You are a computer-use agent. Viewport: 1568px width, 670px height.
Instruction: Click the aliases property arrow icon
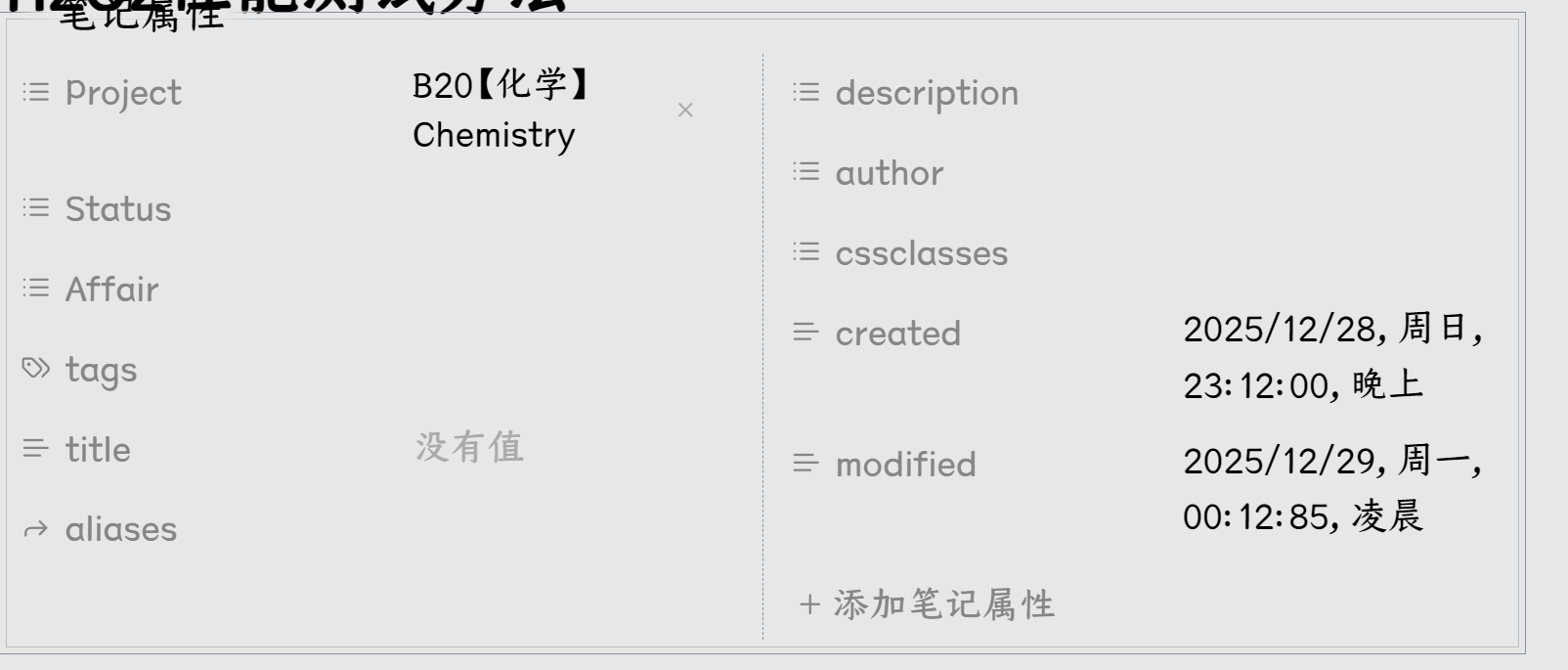[x=36, y=529]
